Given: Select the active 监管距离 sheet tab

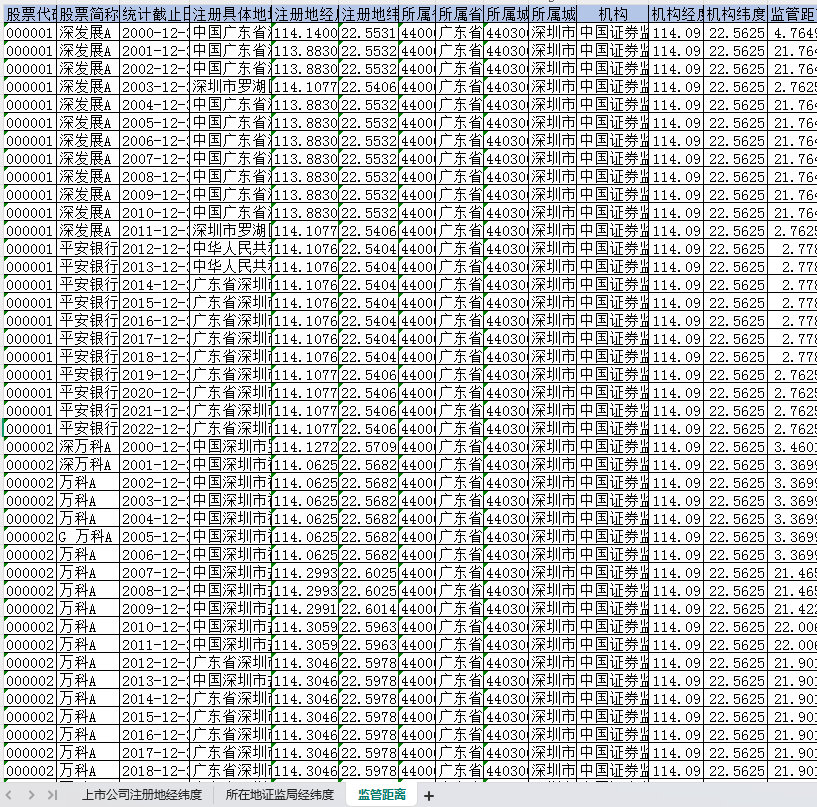Looking at the screenshot, I should tap(381, 795).
